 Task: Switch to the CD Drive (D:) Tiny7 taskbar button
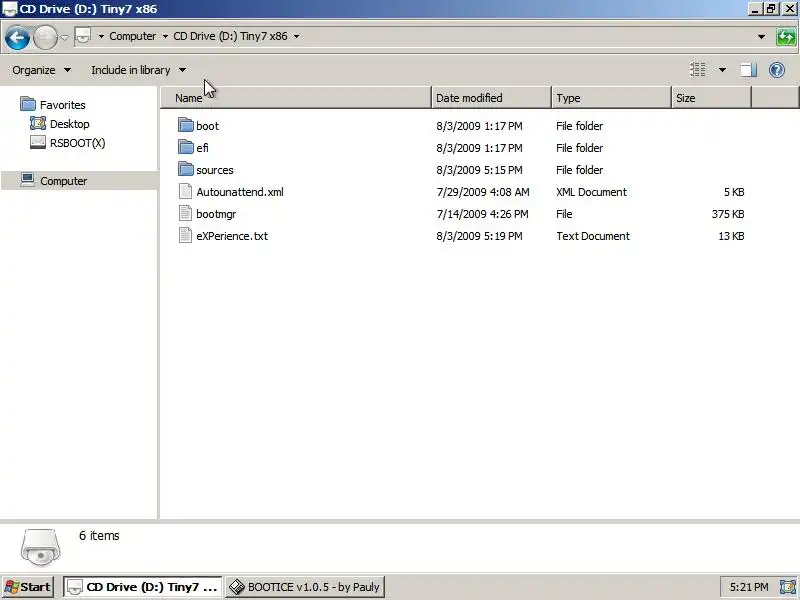[143, 587]
